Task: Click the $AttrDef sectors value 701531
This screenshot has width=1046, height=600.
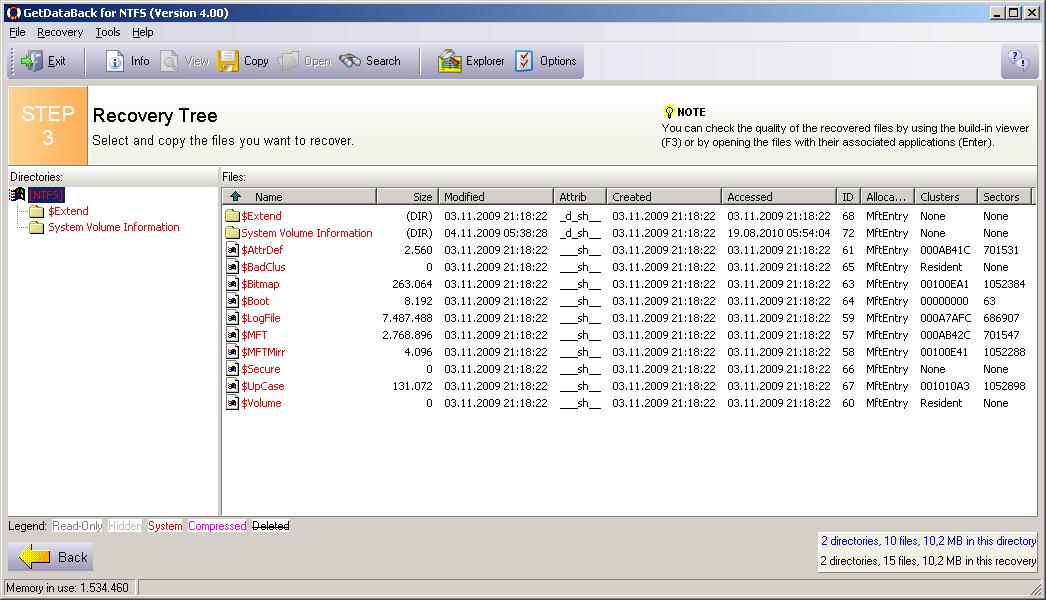Action: pyautogui.click(x=1001, y=250)
